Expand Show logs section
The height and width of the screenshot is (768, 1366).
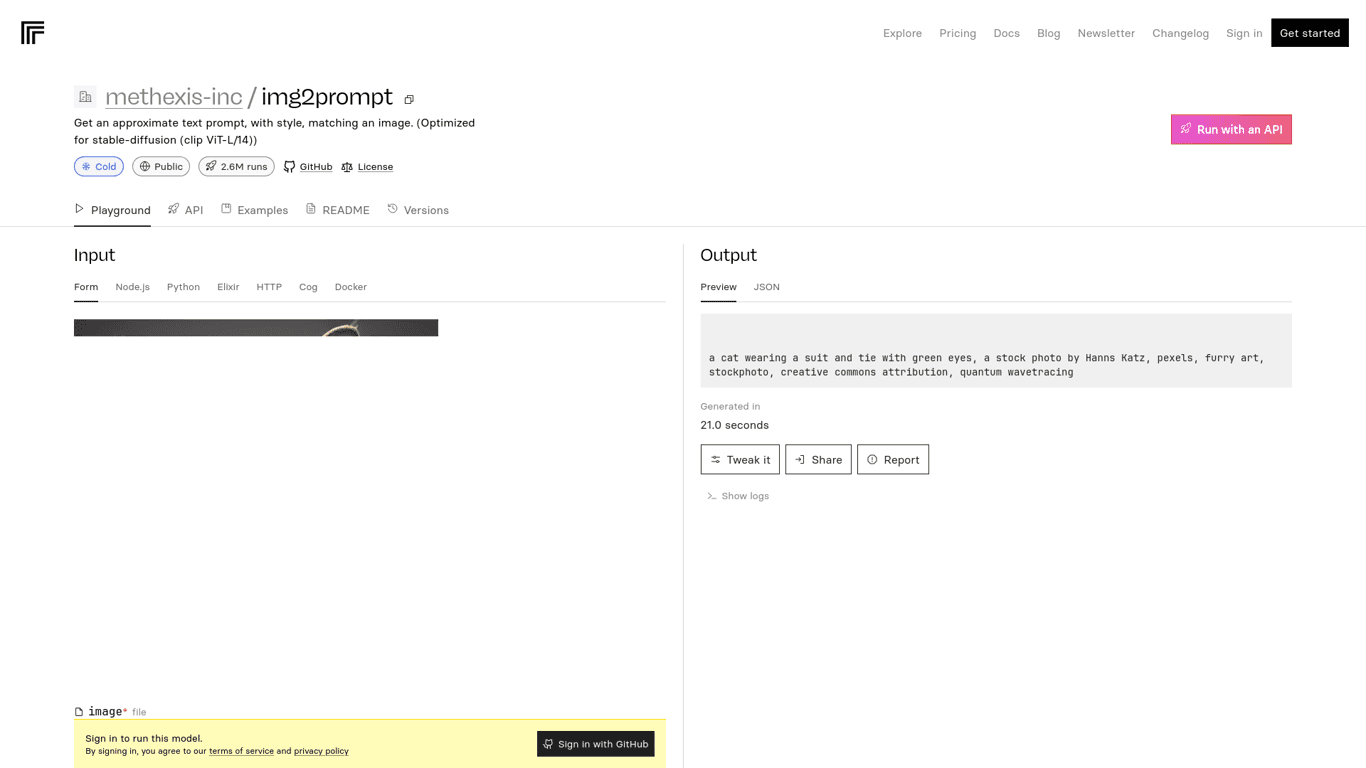[738, 496]
